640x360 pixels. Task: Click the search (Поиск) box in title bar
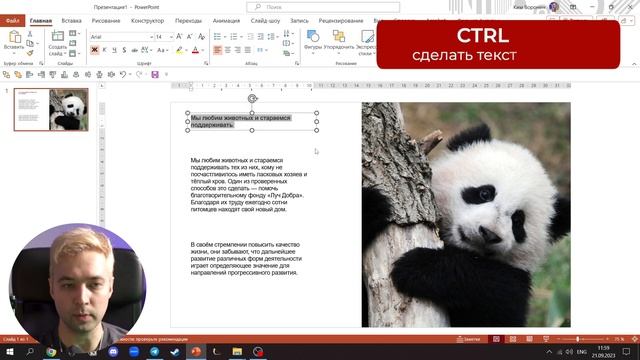click(323, 7)
